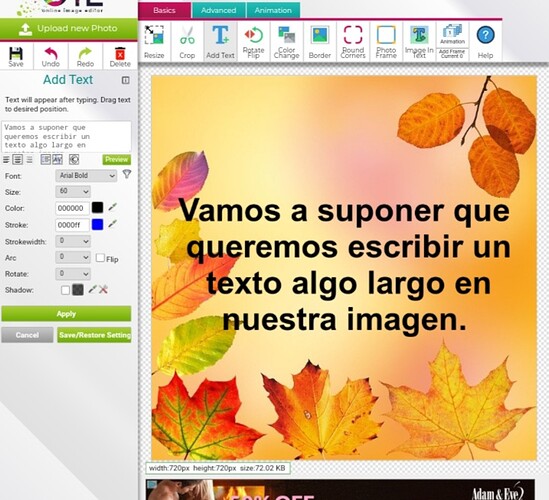Redo the last action

(x=85, y=56)
